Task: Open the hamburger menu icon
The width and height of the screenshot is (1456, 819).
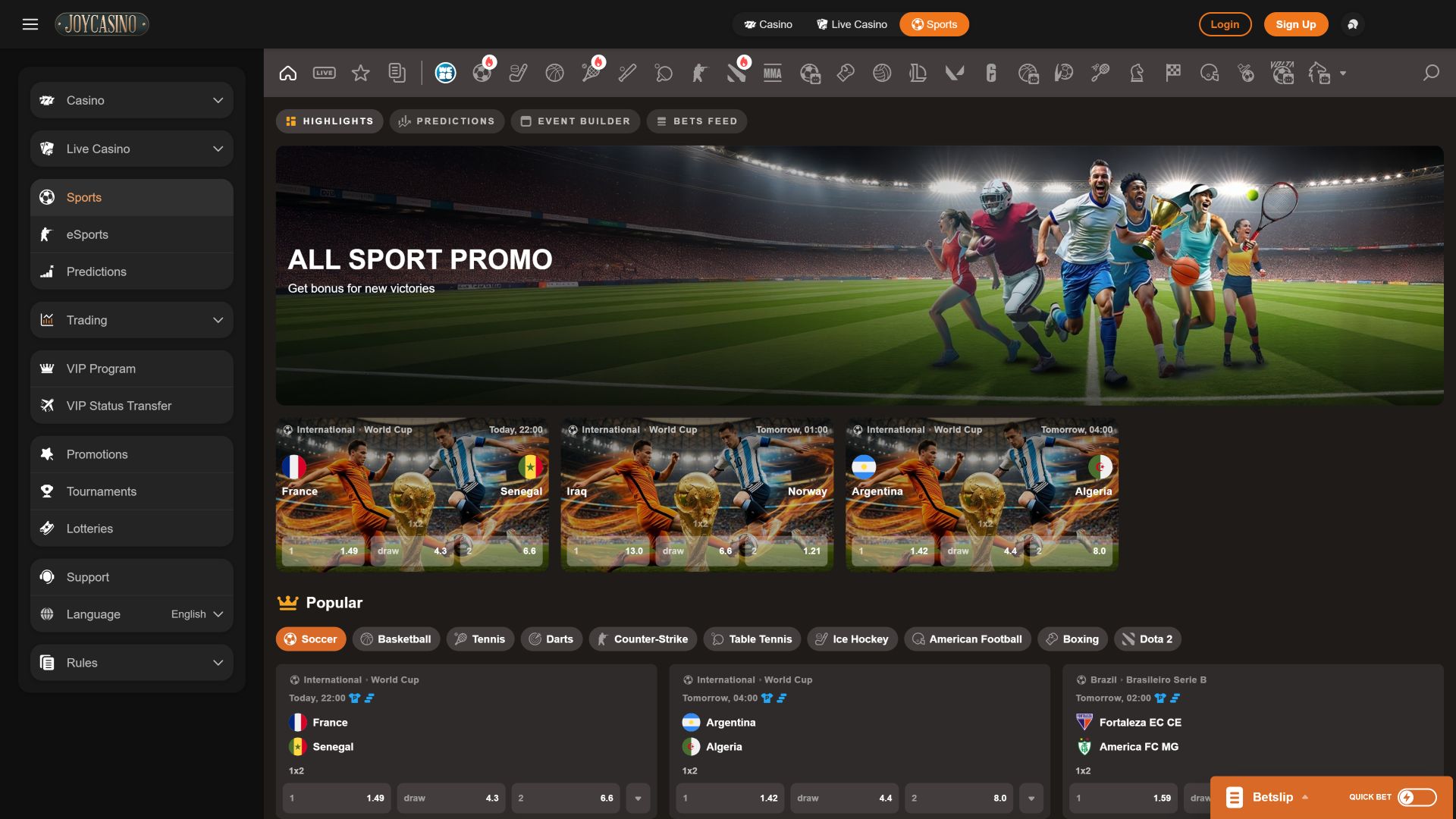Action: point(30,24)
